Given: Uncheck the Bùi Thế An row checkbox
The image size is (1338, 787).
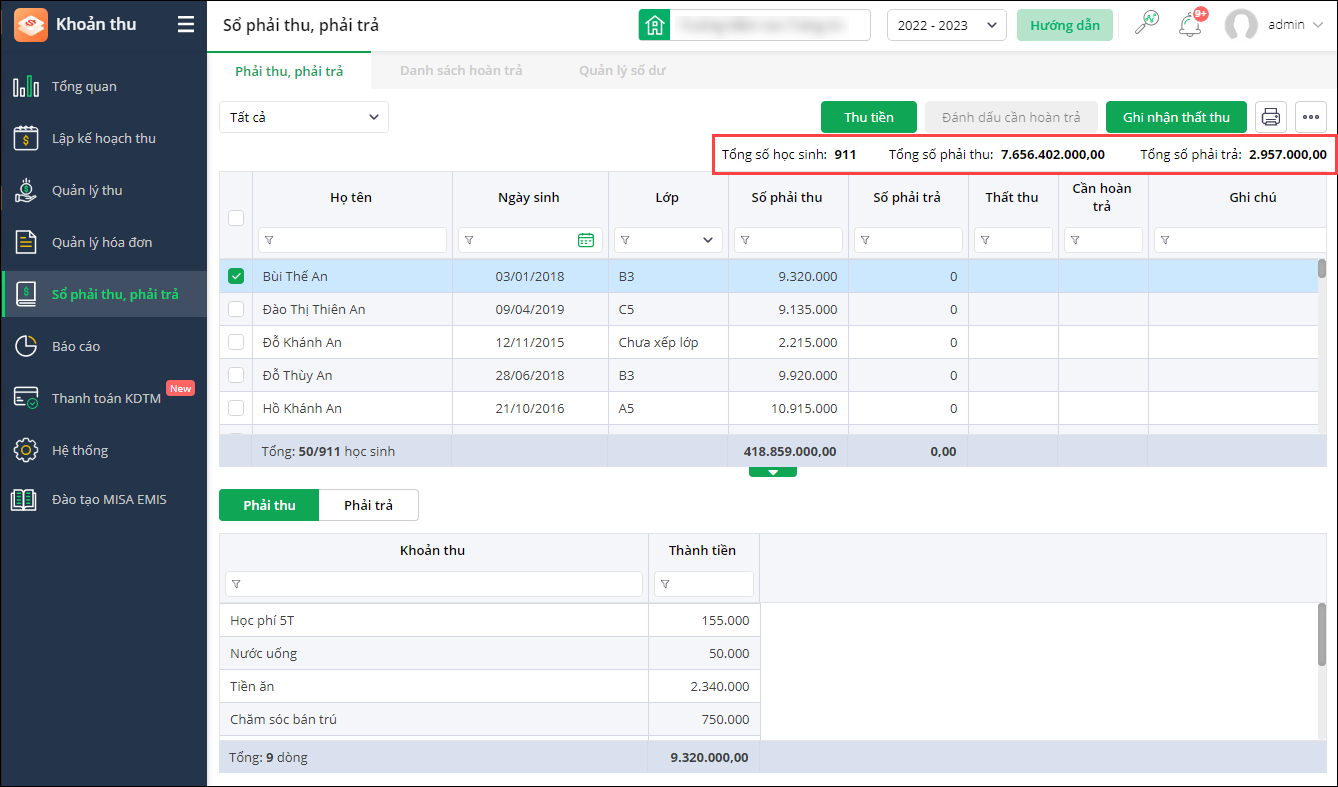Looking at the screenshot, I should pyautogui.click(x=236, y=276).
